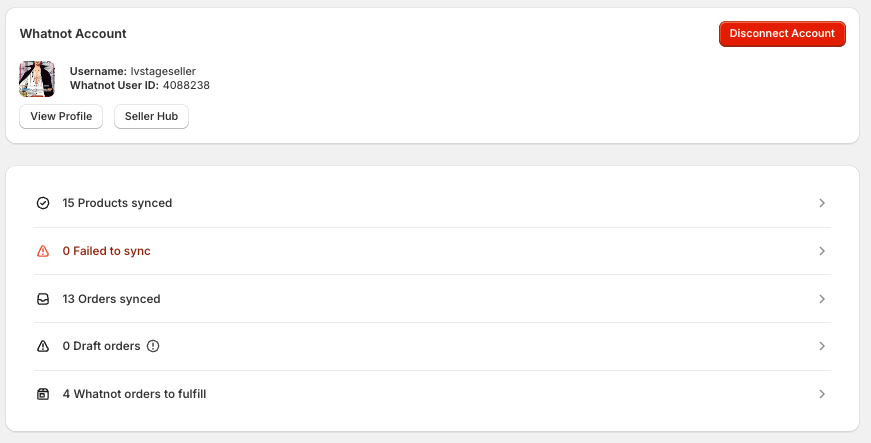Select the 15 Products synced text
Image resolution: width=871 pixels, height=443 pixels.
pos(117,203)
